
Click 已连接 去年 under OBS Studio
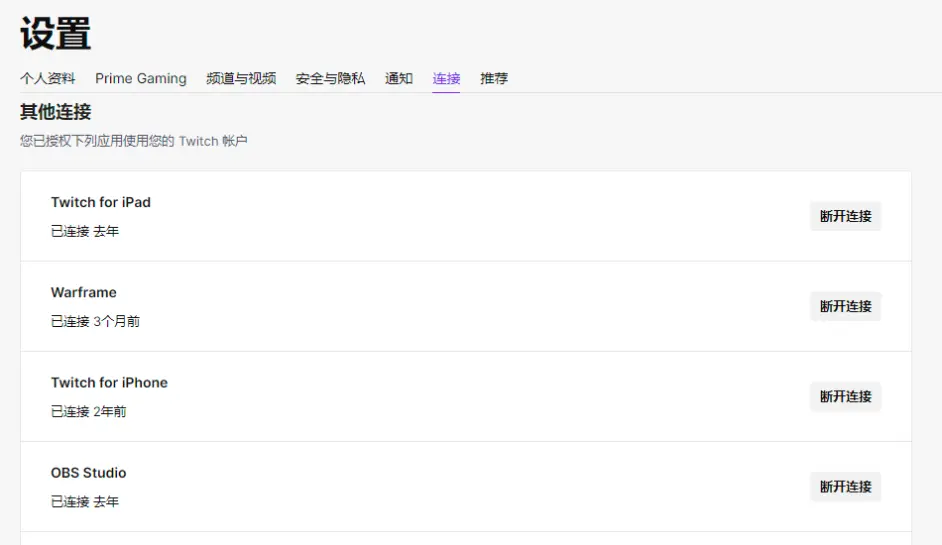click(85, 501)
